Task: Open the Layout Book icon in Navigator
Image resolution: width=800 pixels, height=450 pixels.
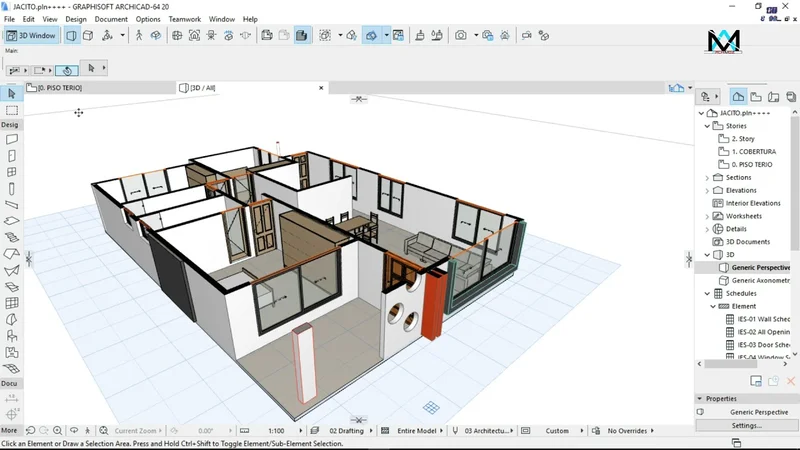Action: (773, 96)
